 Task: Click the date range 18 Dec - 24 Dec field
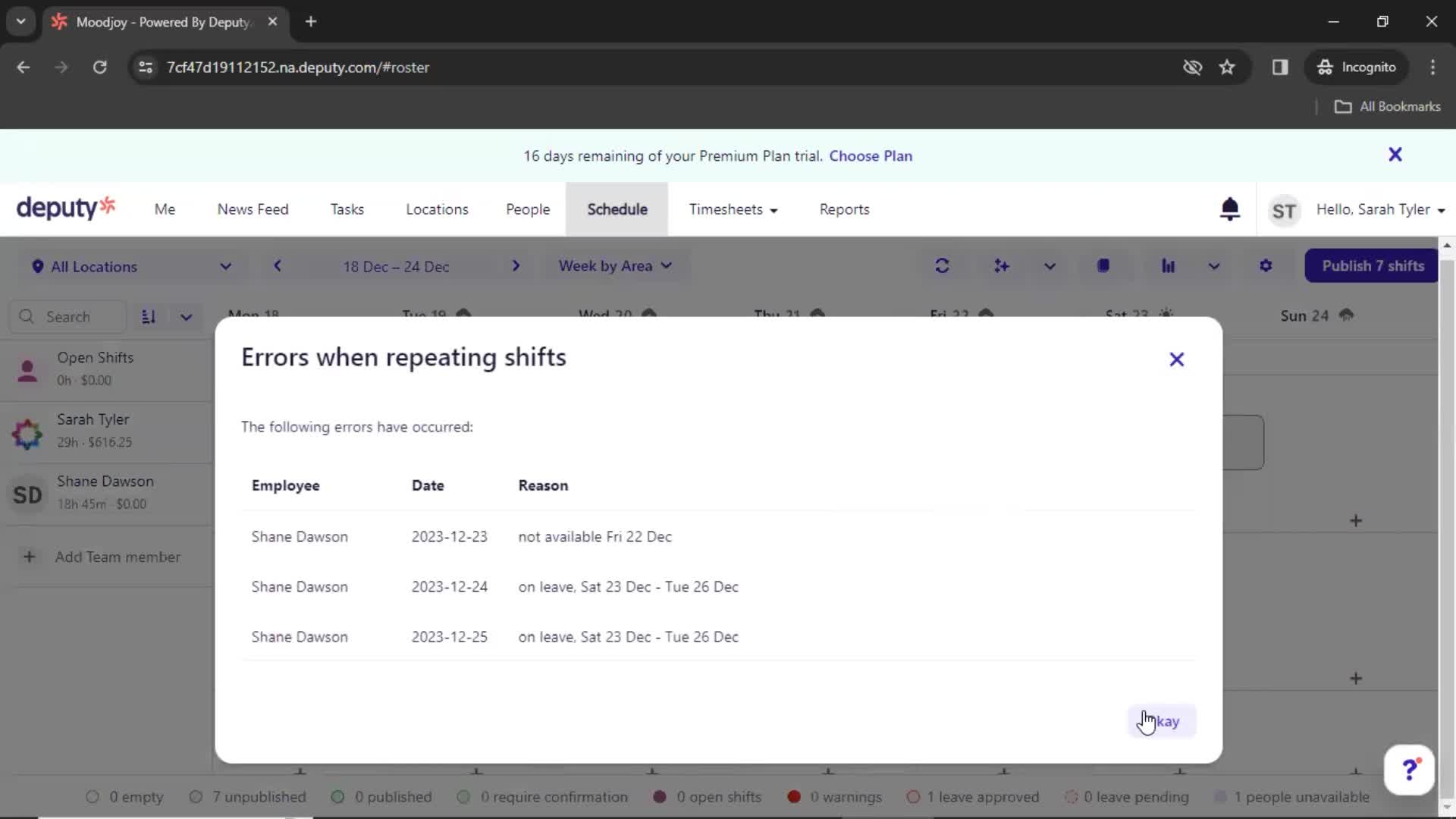pyautogui.click(x=397, y=265)
